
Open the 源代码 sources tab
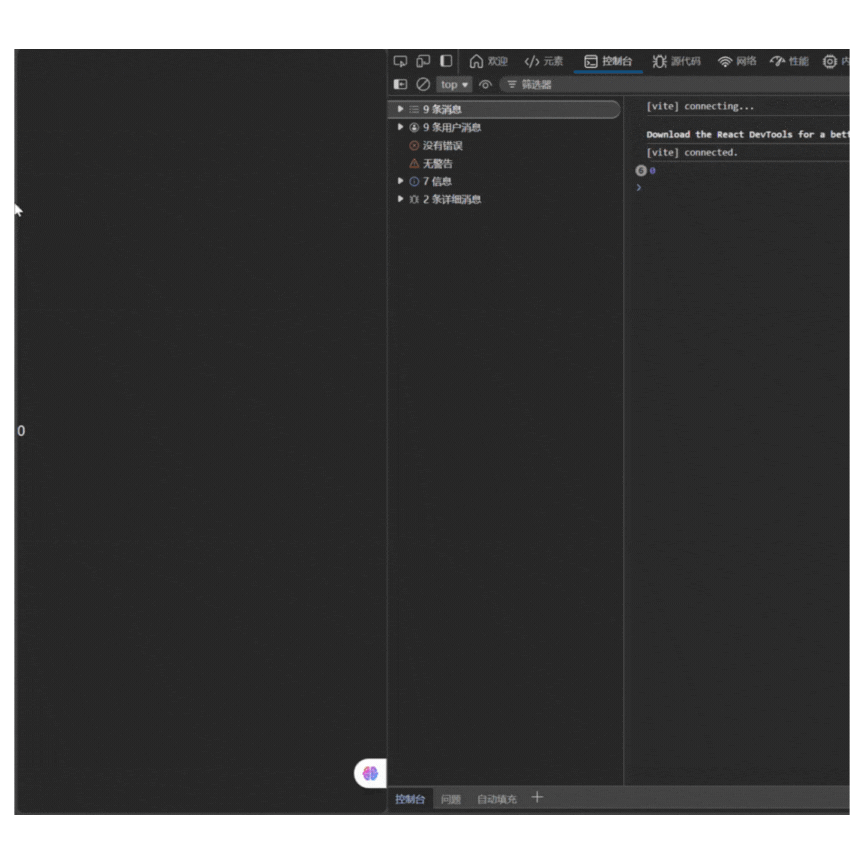[677, 61]
